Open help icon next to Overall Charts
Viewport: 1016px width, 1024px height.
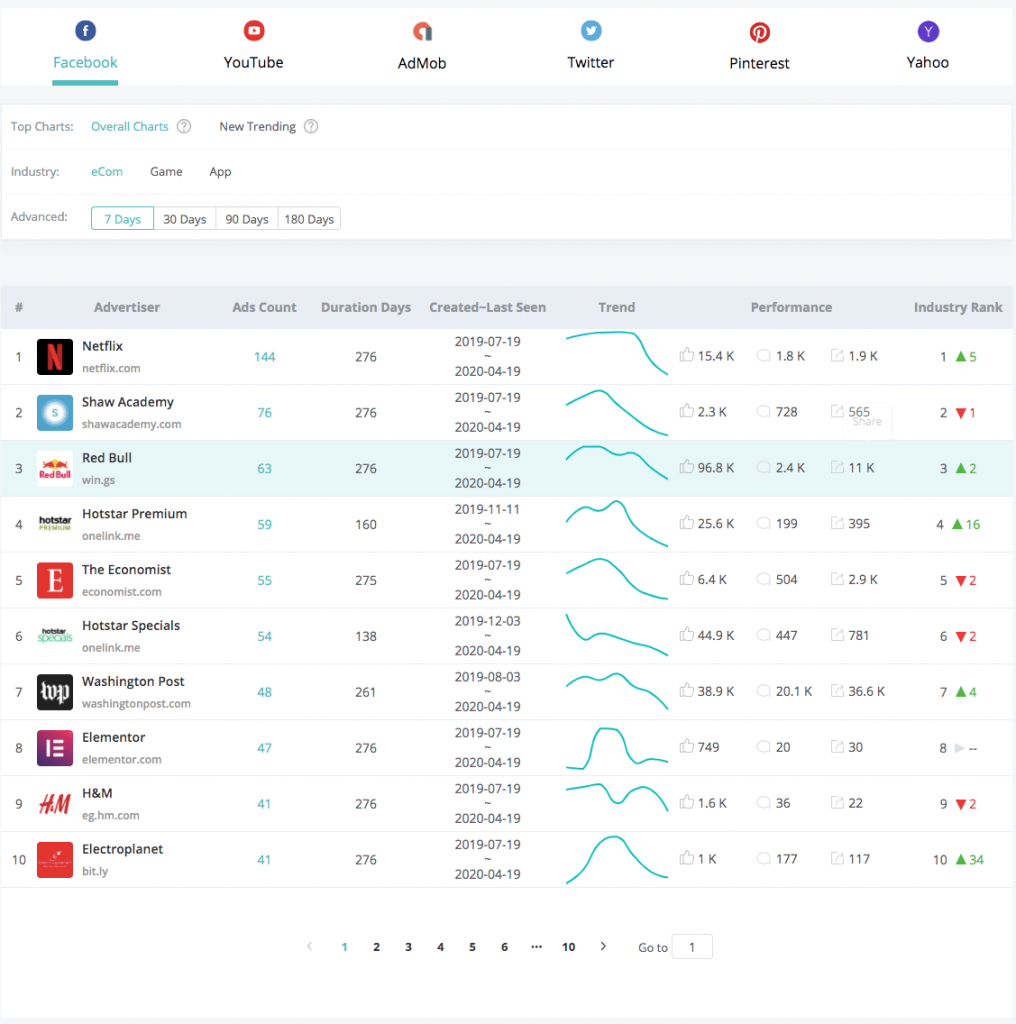pos(184,127)
